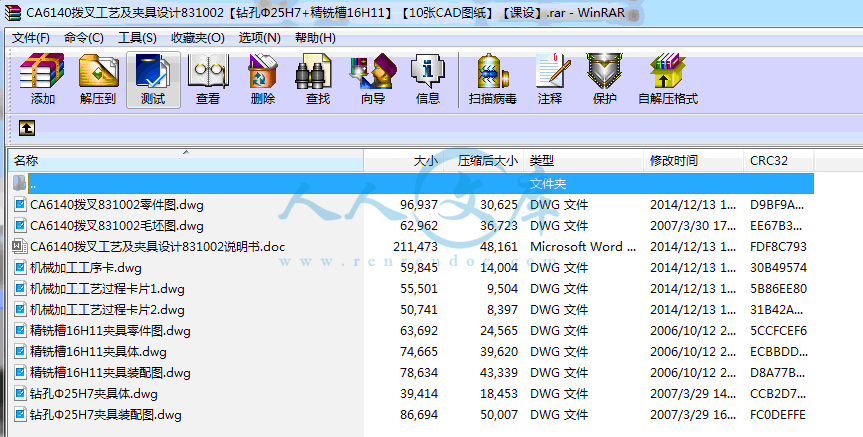
Task: Click the icon of CA6140拨叉831002毛坯图.dwg
Action: coord(20,226)
